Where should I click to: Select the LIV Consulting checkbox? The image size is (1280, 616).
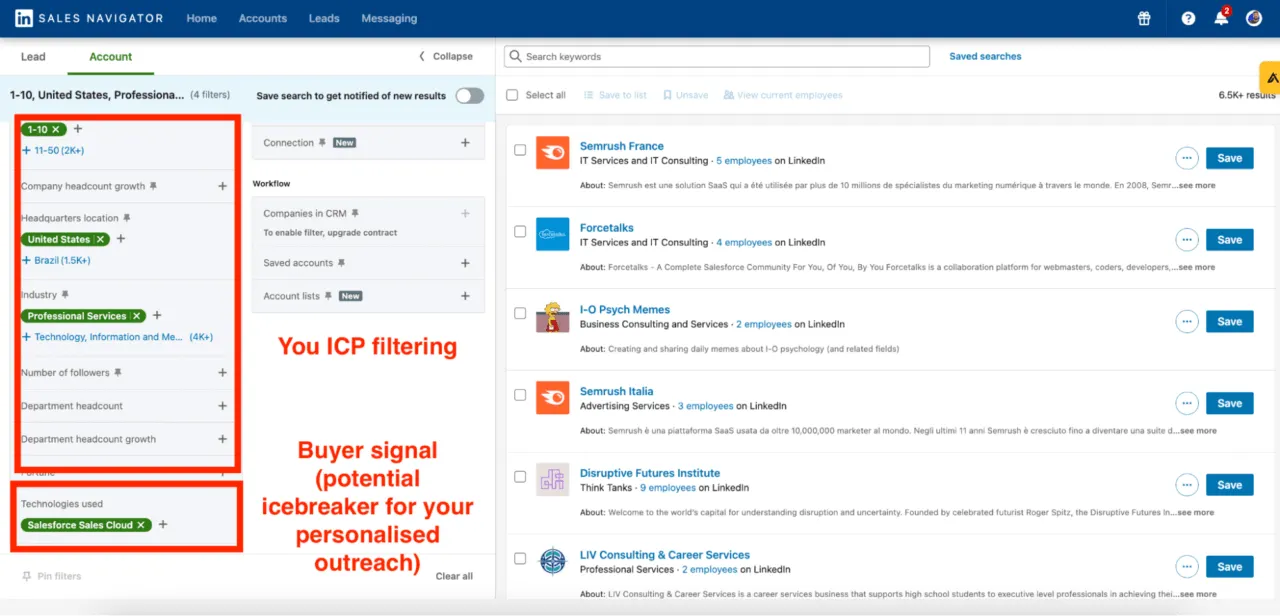[x=520, y=559]
